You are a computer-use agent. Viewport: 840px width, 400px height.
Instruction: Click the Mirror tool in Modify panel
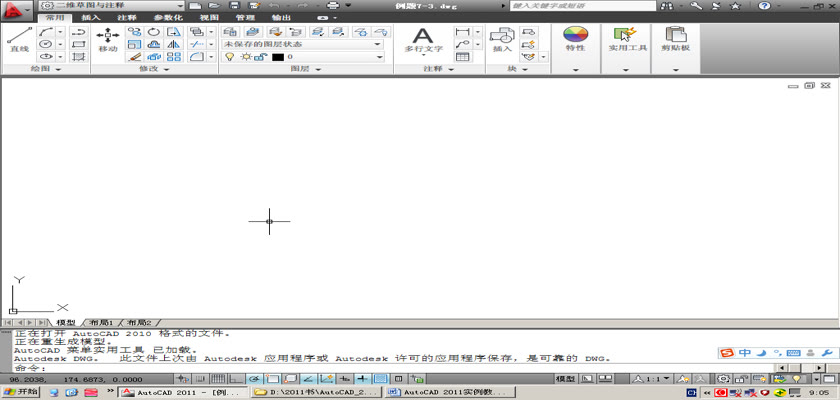(x=174, y=44)
